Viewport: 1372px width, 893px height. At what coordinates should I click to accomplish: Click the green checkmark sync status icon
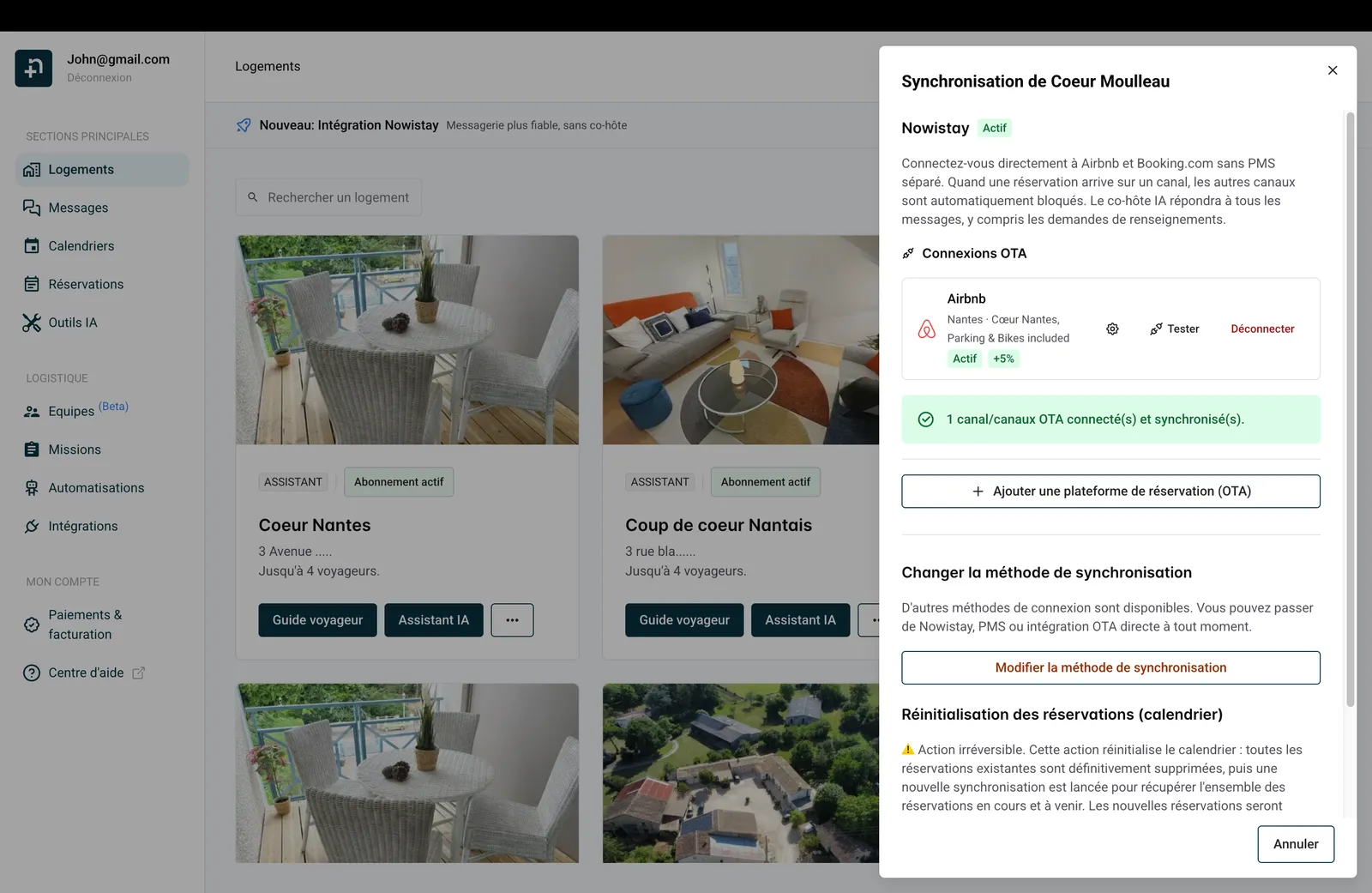(926, 419)
